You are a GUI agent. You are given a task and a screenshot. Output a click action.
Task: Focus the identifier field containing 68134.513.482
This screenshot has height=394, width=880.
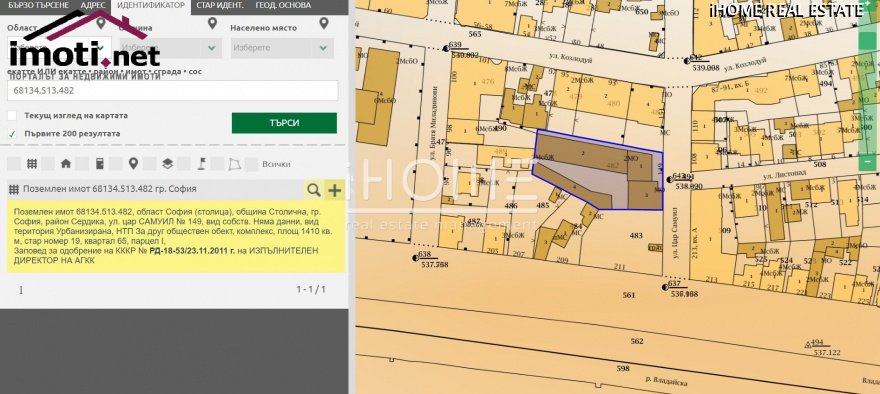point(173,90)
